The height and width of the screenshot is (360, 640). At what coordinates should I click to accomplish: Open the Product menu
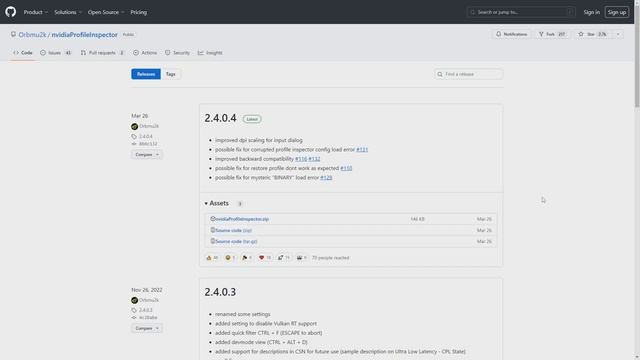[36, 12]
